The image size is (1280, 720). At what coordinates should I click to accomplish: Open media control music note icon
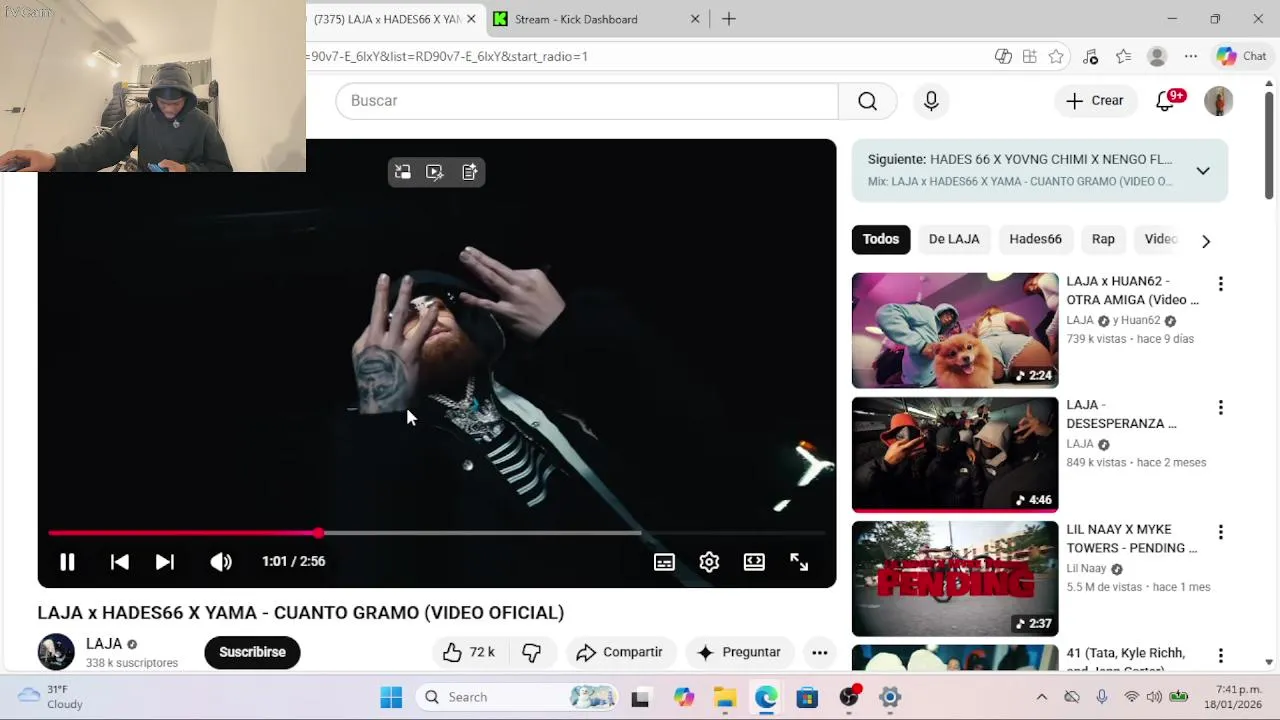click(1090, 56)
